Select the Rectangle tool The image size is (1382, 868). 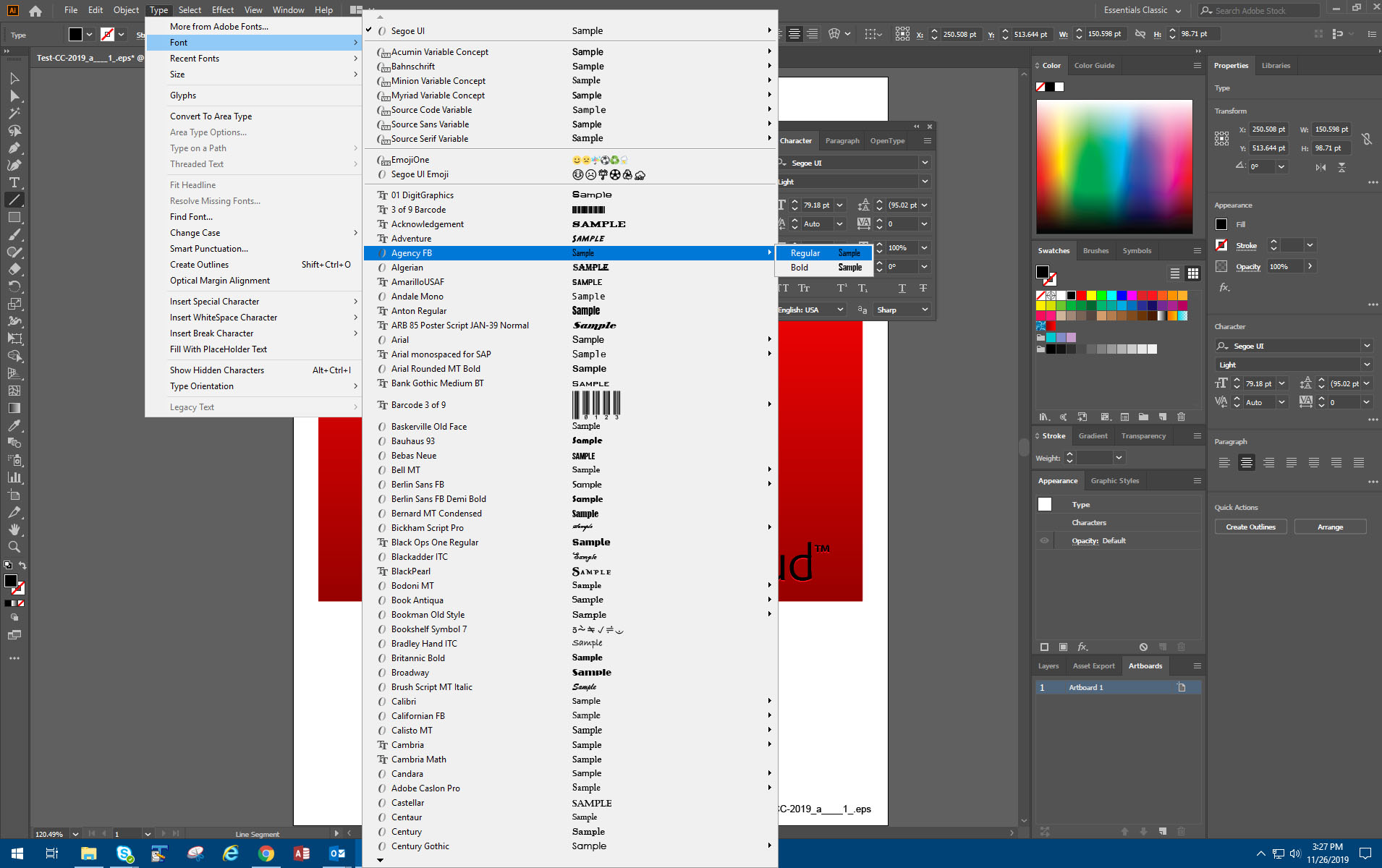14,217
